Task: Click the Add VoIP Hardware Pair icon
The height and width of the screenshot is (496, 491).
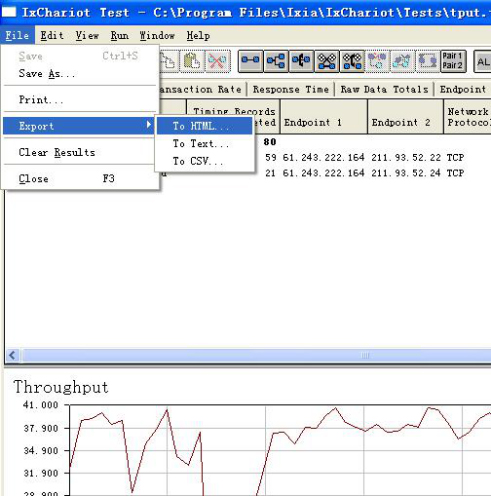Action: click(x=352, y=61)
